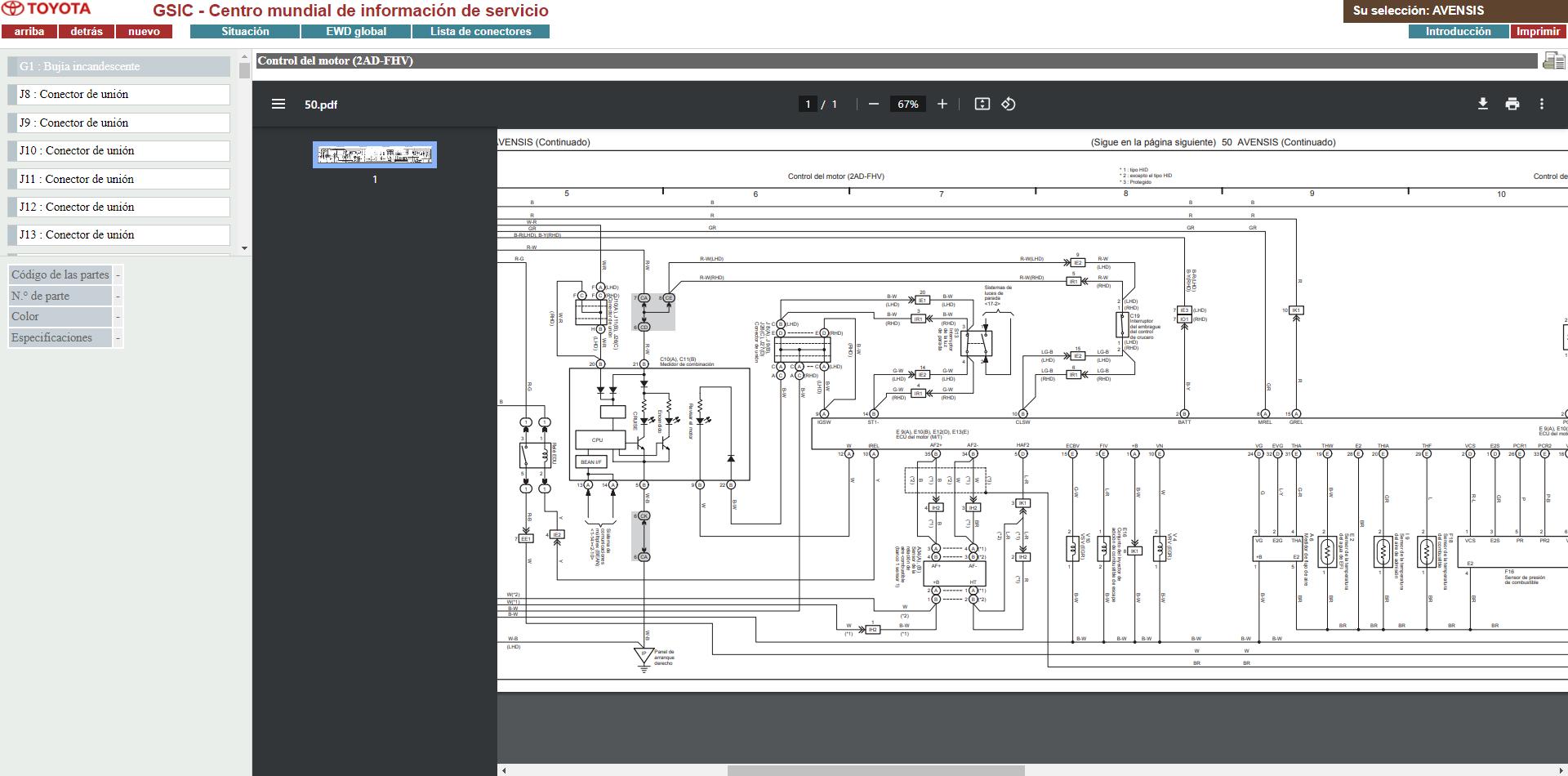Screen dimensions: 1568x776
Task: Zoom out with the minus icon
Action: [874, 104]
